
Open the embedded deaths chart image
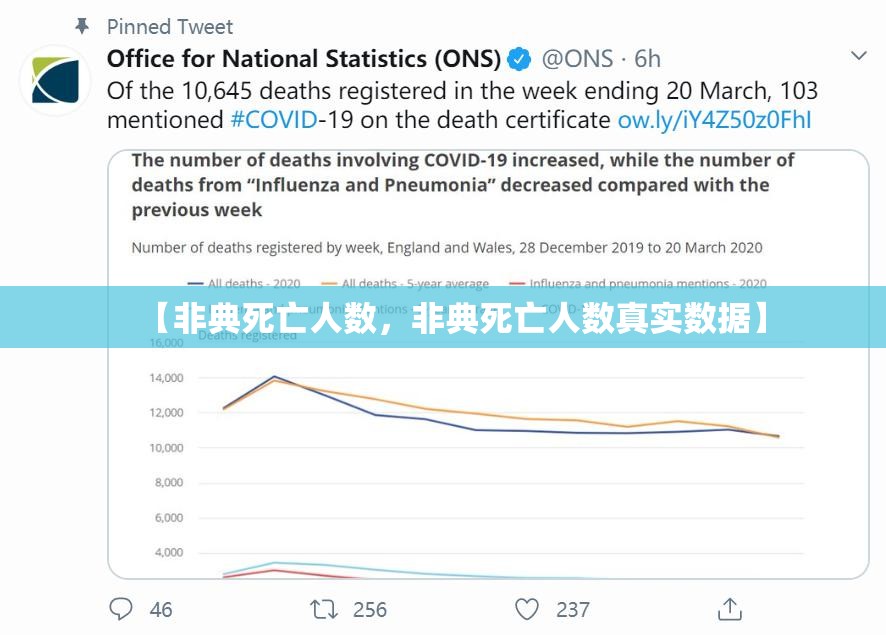click(x=488, y=364)
